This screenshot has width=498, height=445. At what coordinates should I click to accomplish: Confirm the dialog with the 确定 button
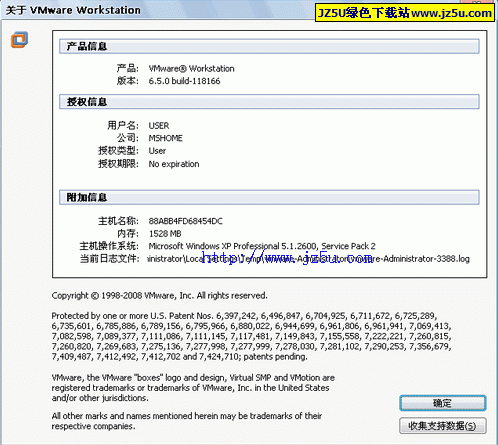click(443, 403)
